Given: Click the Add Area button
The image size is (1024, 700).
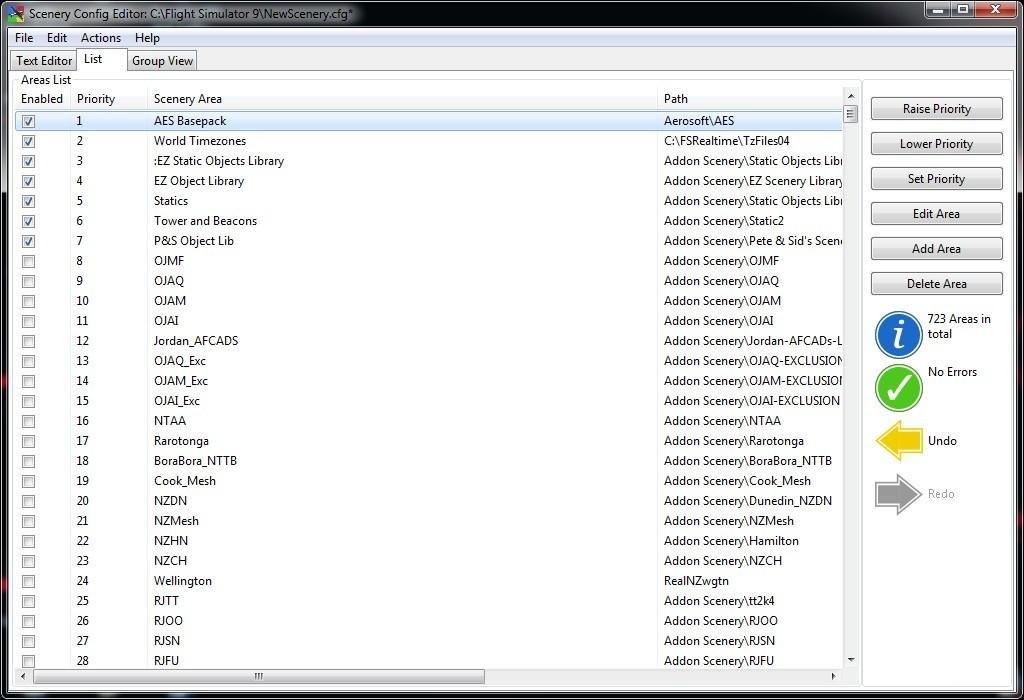Looking at the screenshot, I should click(x=936, y=248).
